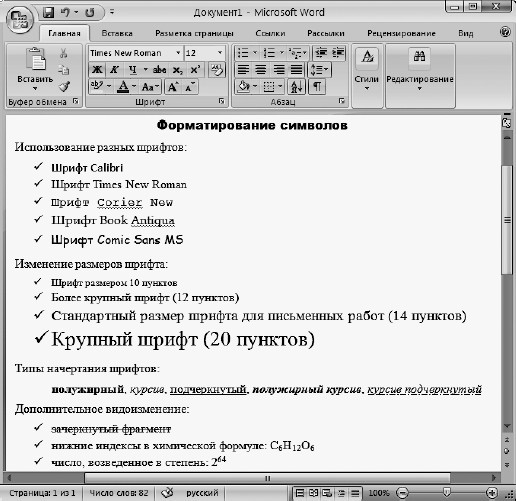Viewport: 516px width, 501px height.
Task: Open Word help question mark
Action: tap(505, 32)
